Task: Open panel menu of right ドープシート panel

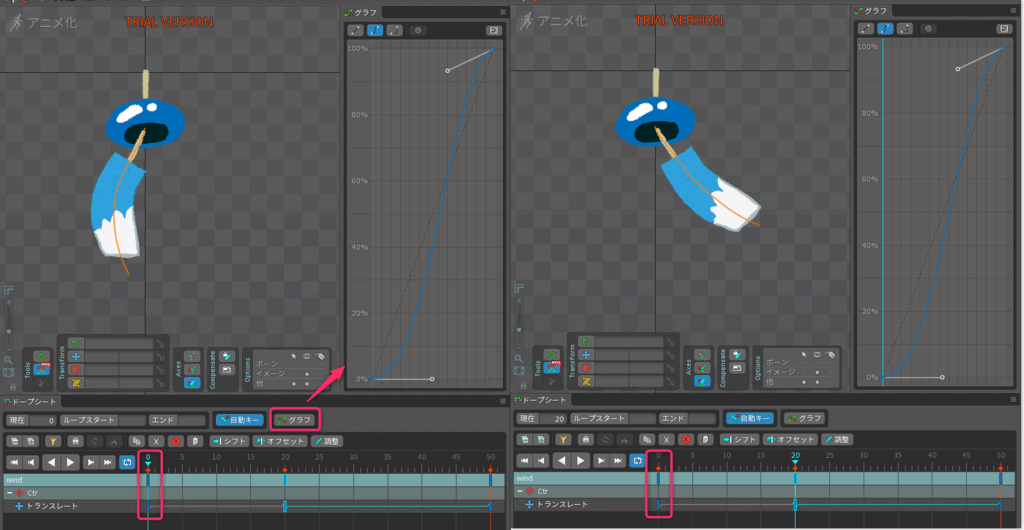Action: (x=1014, y=400)
